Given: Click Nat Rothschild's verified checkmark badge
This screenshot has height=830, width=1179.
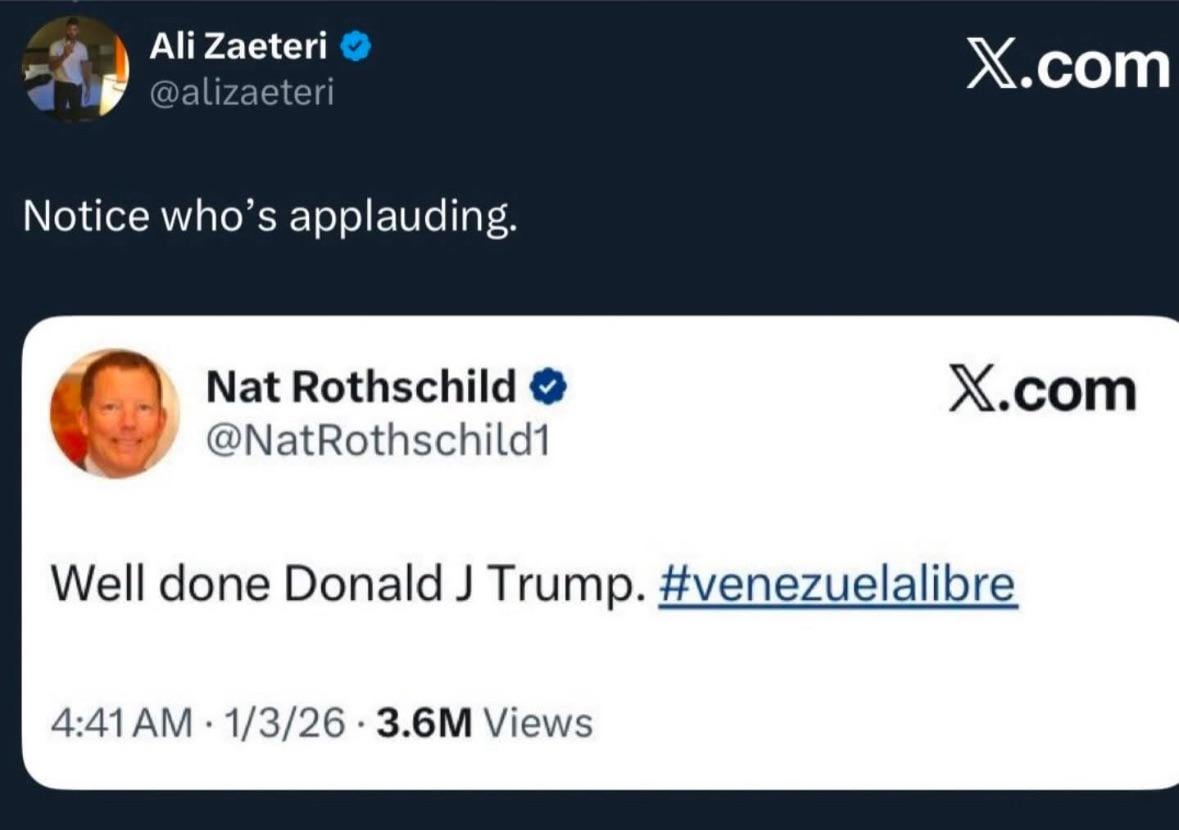Looking at the screenshot, I should (549, 387).
